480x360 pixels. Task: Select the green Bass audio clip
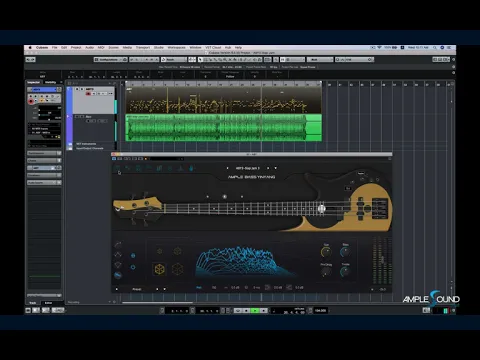[223, 128]
